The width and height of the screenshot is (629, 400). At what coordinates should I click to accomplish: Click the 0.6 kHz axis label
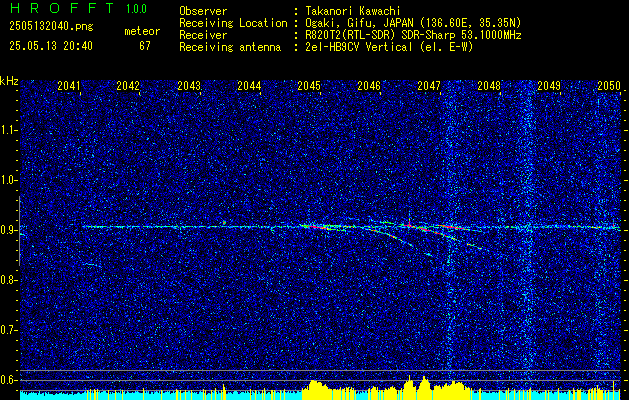[8, 380]
